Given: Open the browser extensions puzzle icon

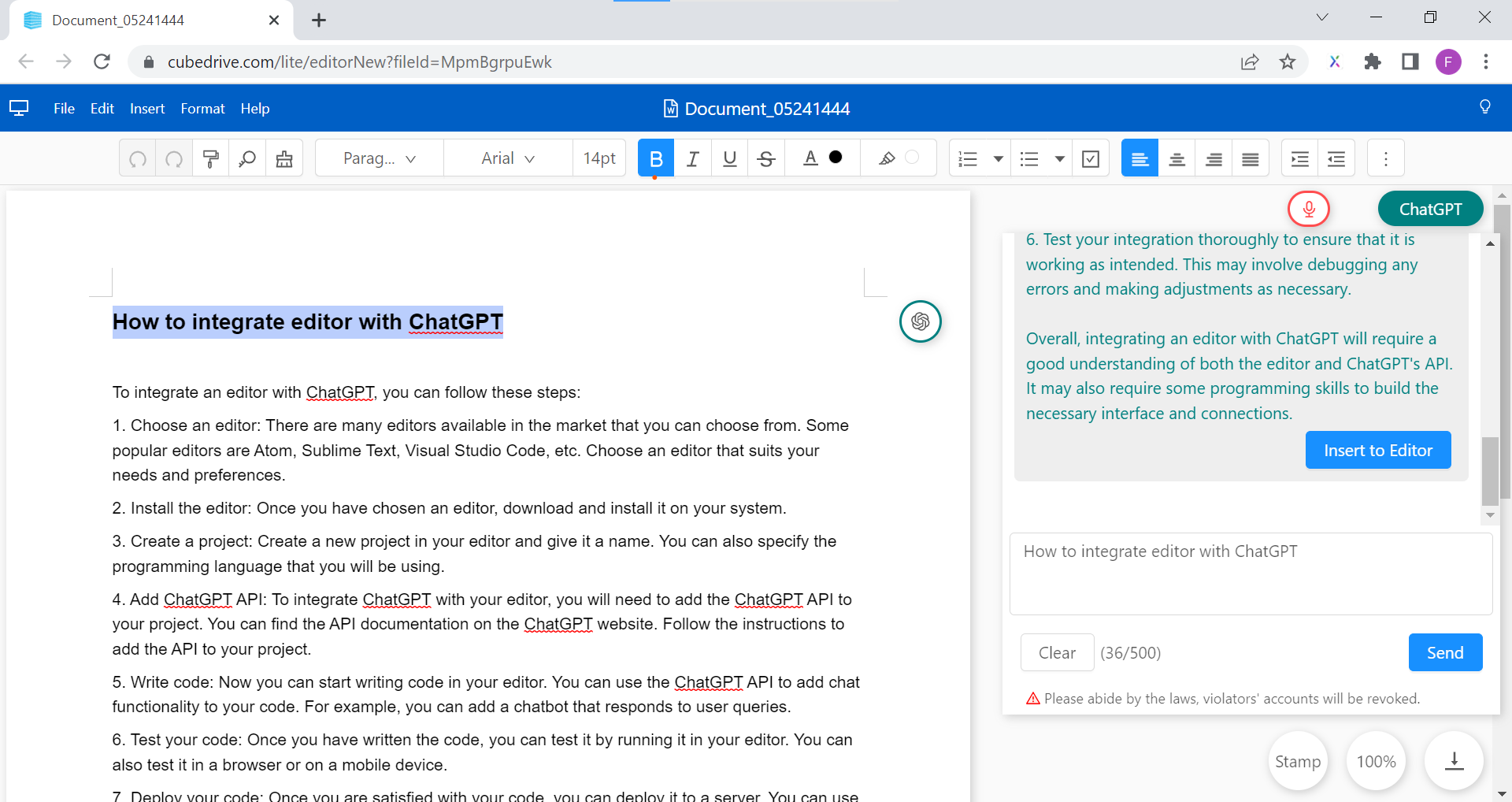Looking at the screenshot, I should click(1373, 61).
